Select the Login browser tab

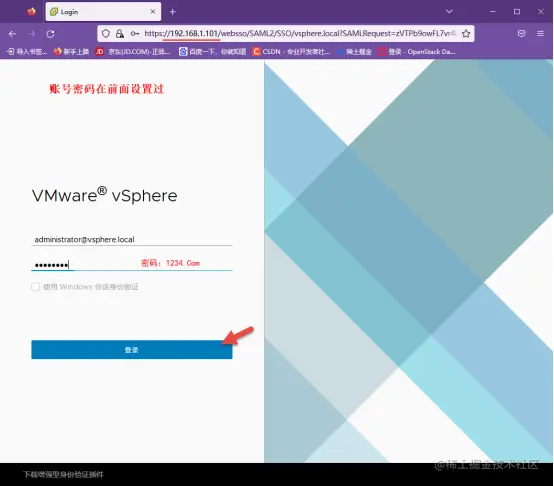(103, 12)
